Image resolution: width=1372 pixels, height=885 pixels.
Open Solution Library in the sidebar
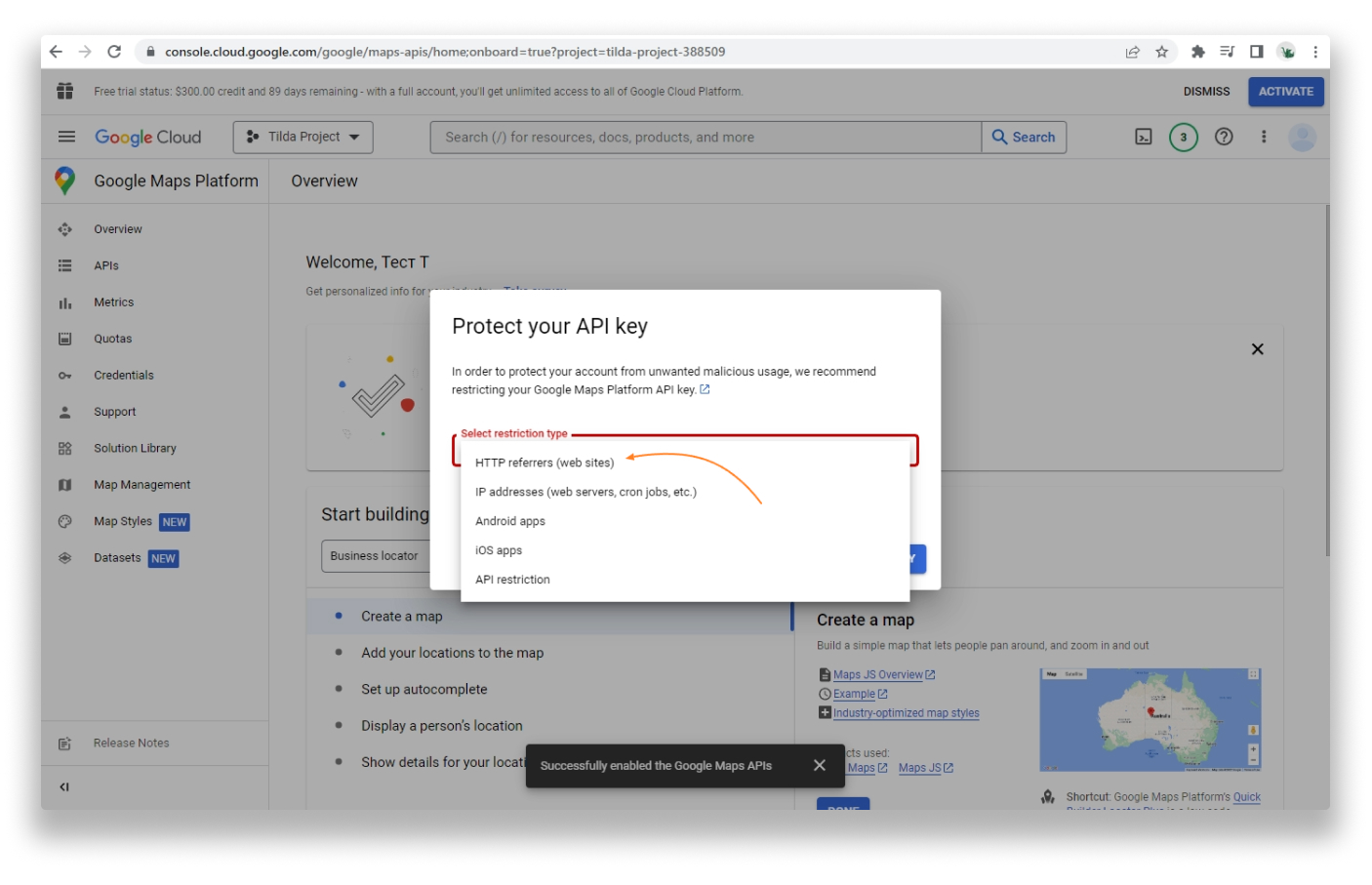135,448
